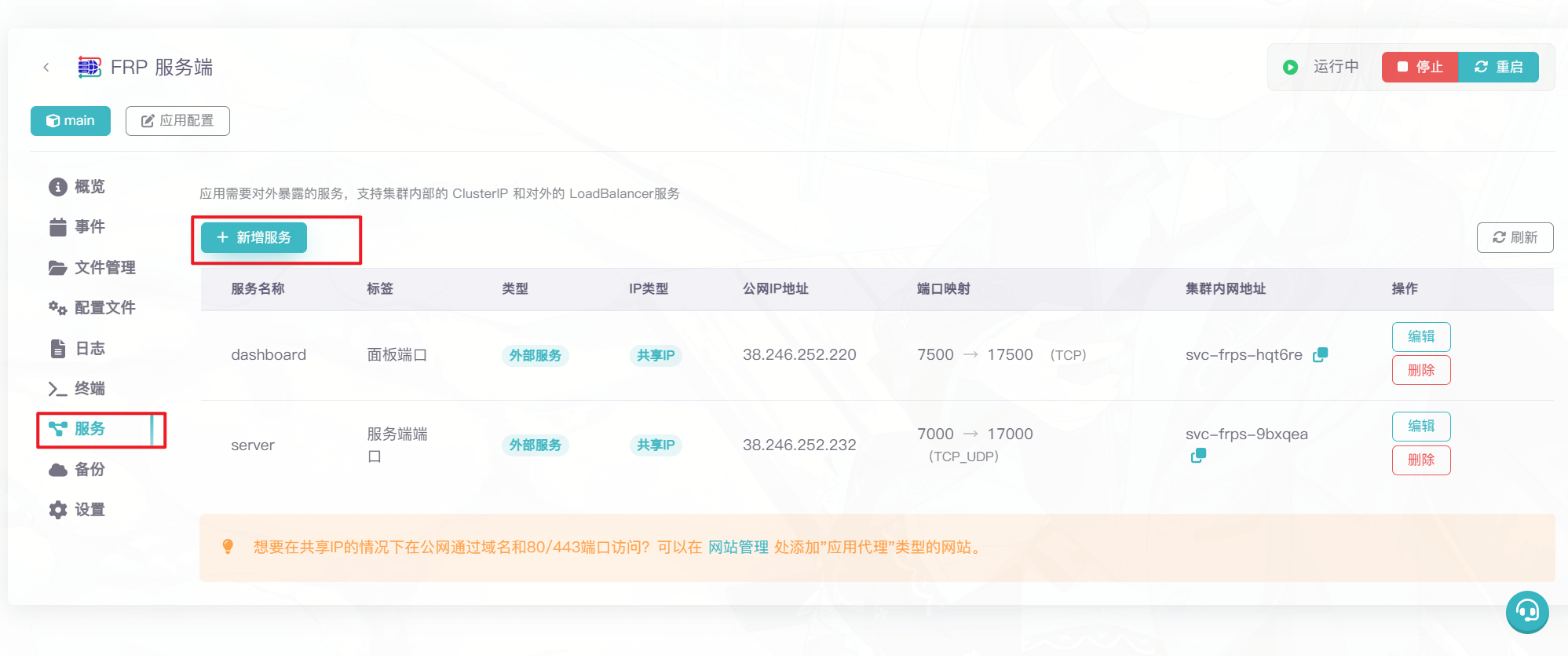Restart the FRP server application
The image size is (1568, 656).
1498,68
